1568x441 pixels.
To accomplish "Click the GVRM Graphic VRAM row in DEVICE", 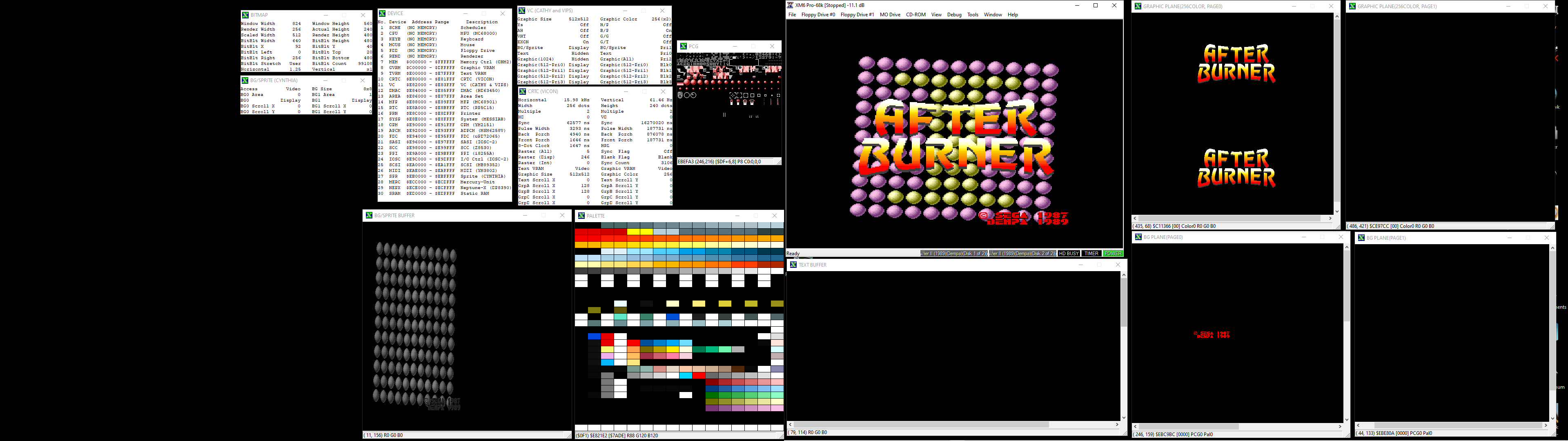I will 445,68.
